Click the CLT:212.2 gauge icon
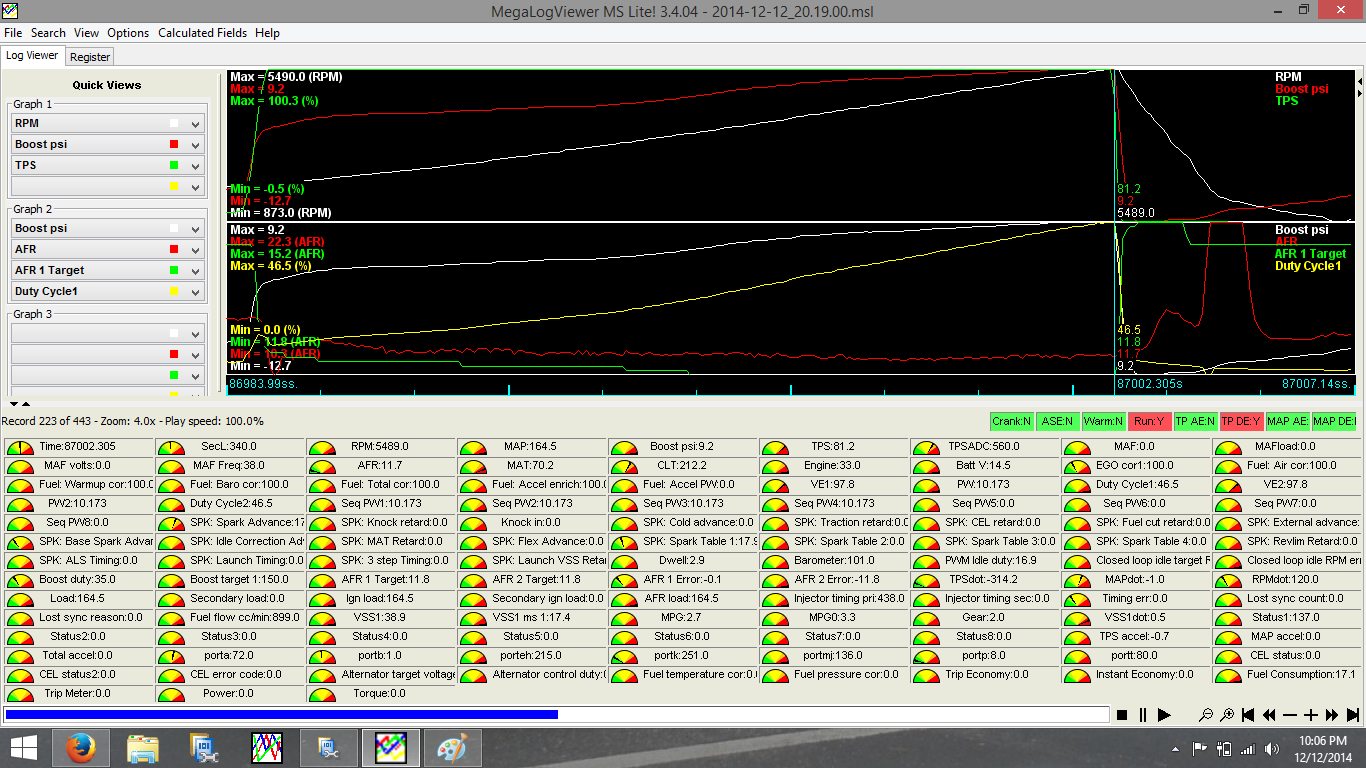Image resolution: width=1366 pixels, height=768 pixels. tap(623, 467)
